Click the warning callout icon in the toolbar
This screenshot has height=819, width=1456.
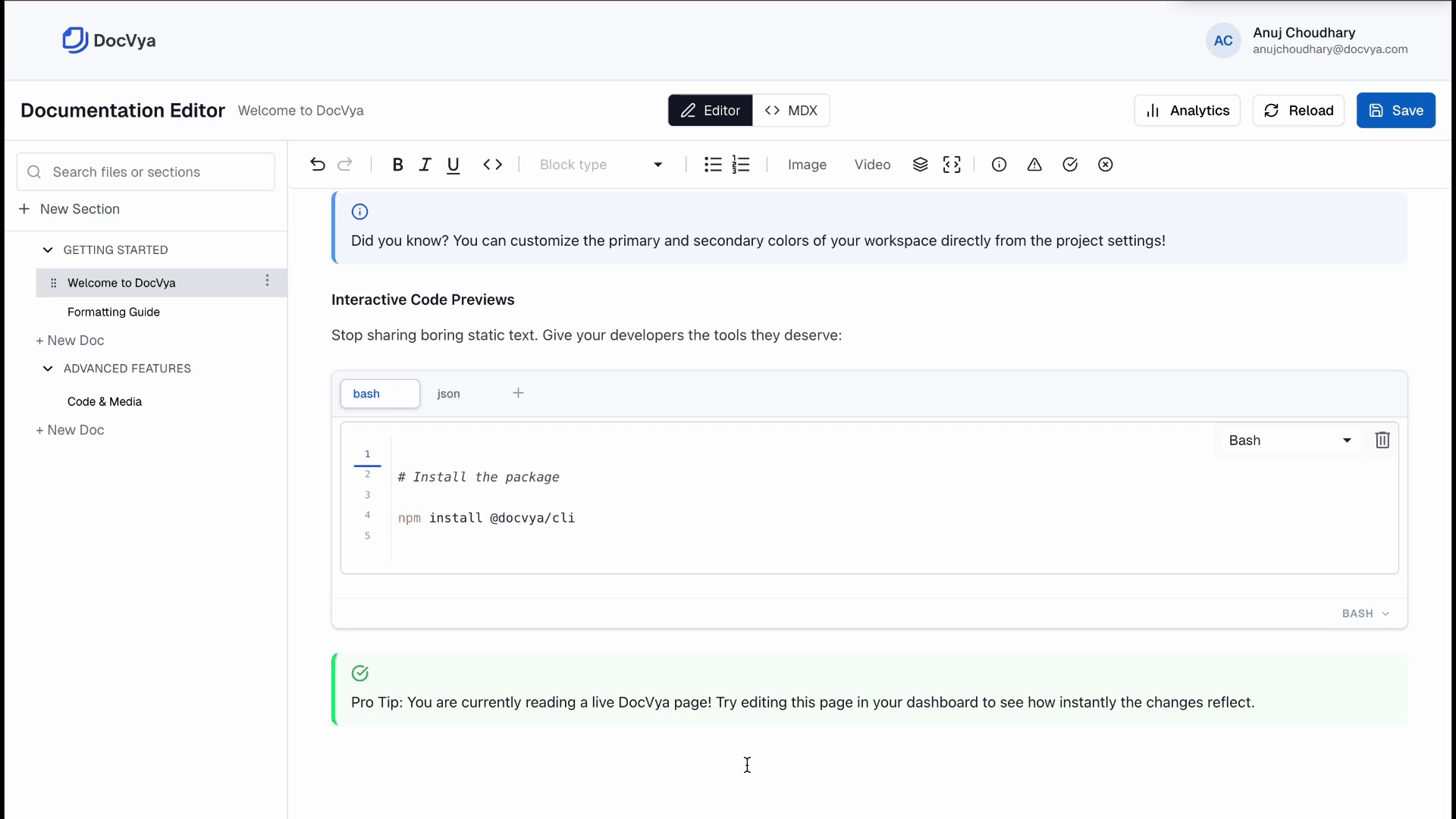coord(1034,165)
